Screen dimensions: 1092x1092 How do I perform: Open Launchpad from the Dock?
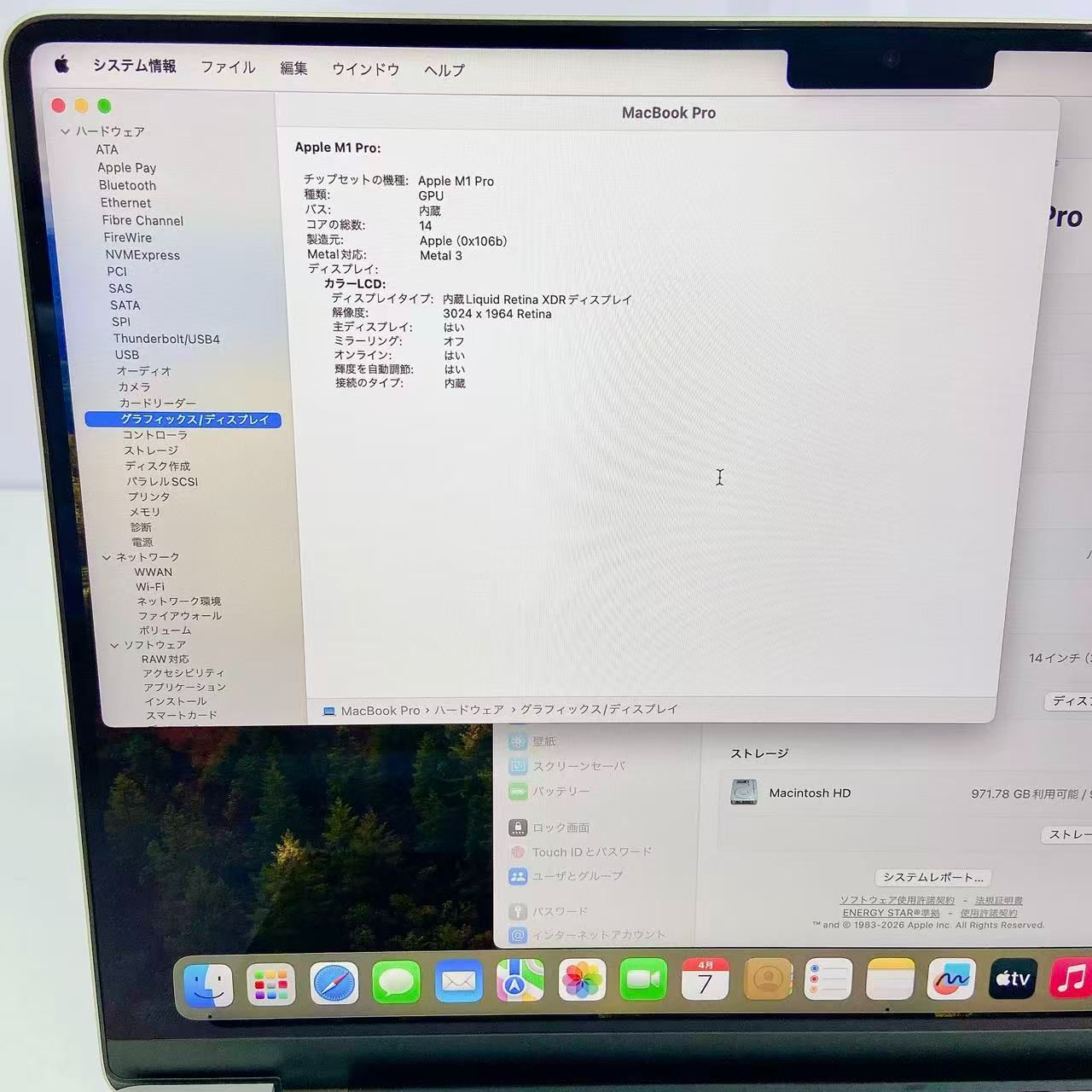tap(271, 986)
